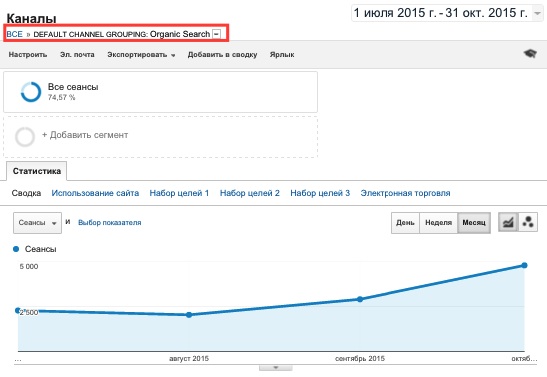547x377 pixels.
Task: Click the Эл. почта button
Action: tap(77, 55)
